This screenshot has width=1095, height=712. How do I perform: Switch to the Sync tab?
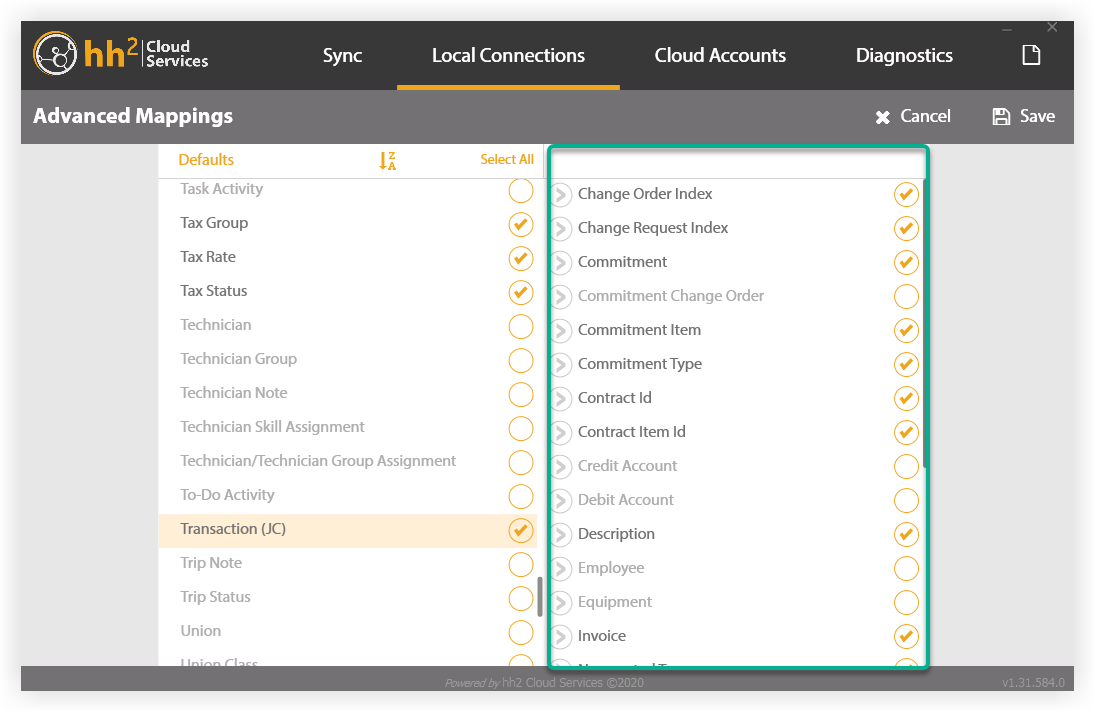click(x=342, y=56)
